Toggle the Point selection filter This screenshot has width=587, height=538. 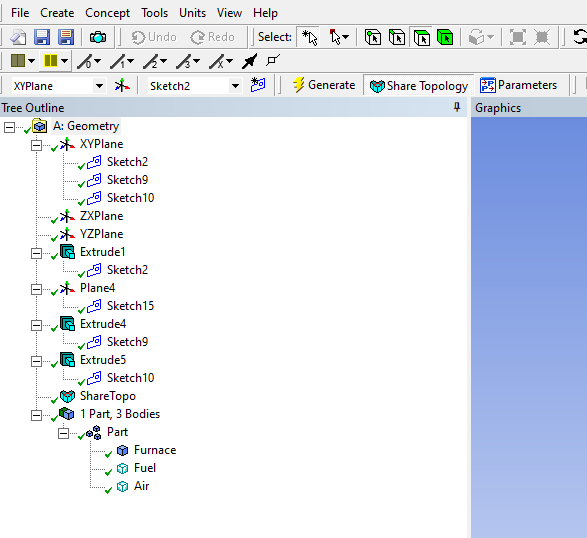(x=373, y=37)
